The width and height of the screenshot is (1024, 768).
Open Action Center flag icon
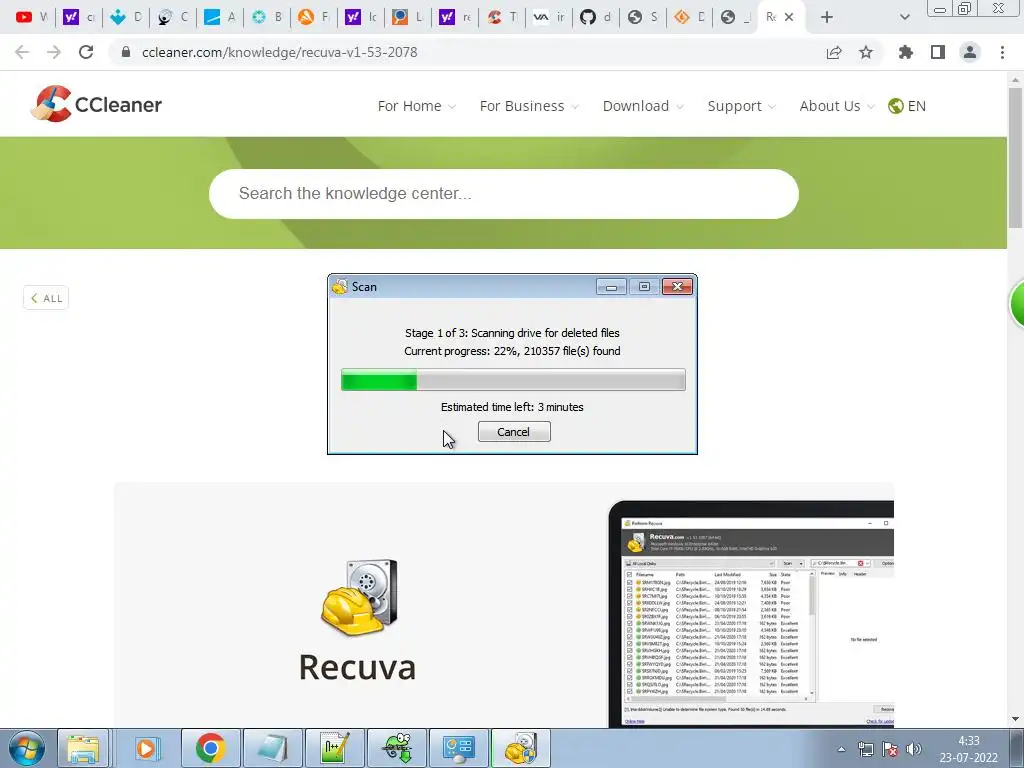pyautogui.click(x=889, y=749)
